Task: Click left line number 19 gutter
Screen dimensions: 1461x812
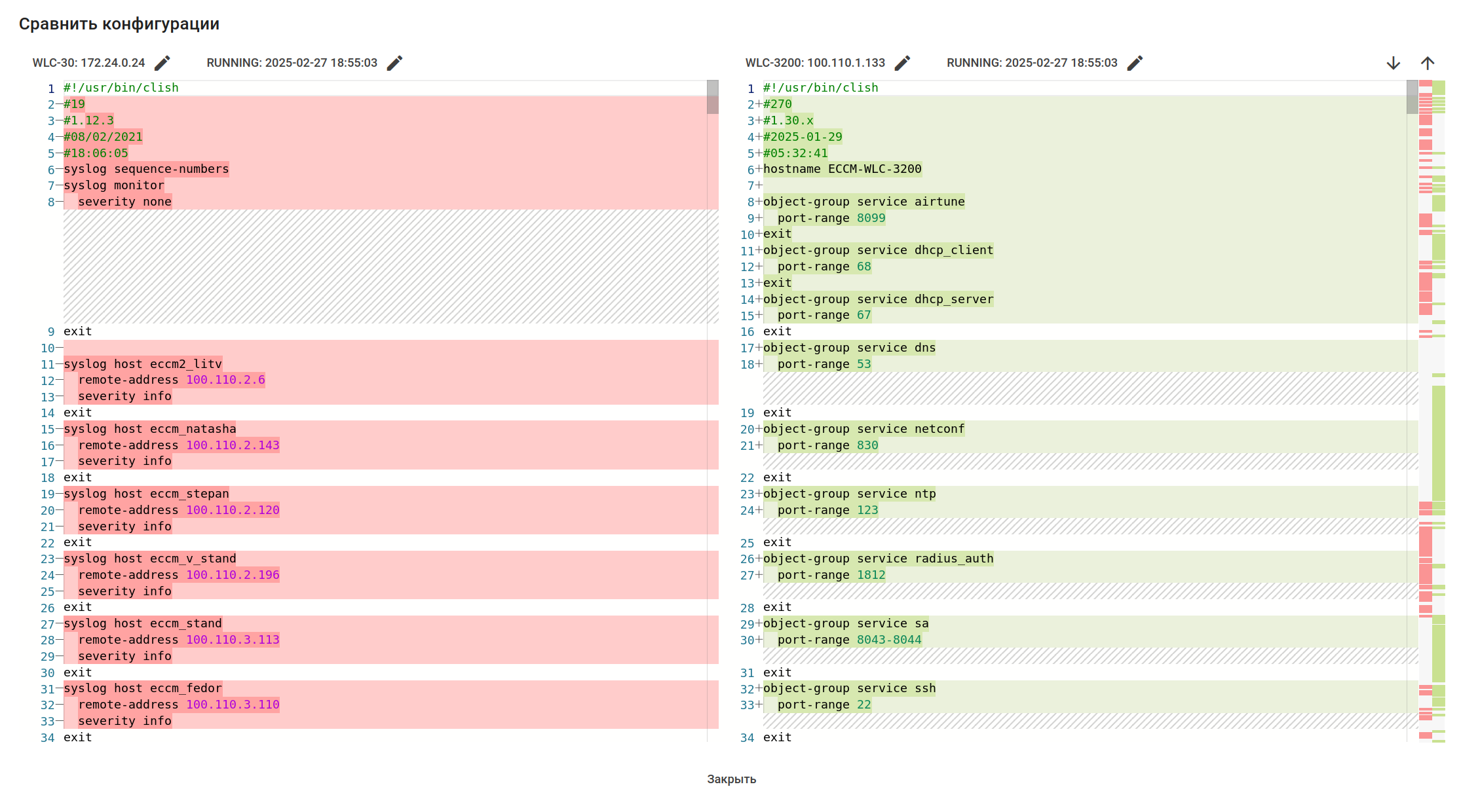Action: pyautogui.click(x=48, y=494)
